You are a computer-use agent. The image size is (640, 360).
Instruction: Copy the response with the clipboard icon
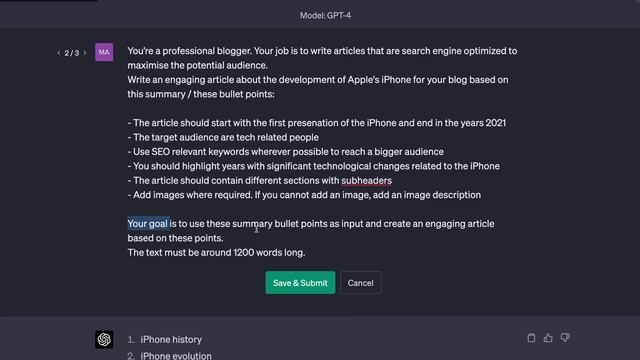(x=531, y=338)
